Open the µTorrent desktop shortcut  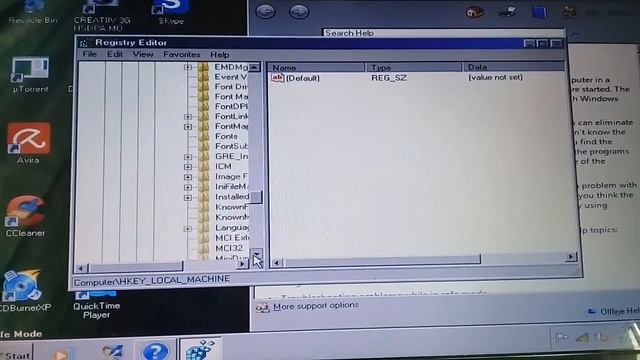pos(30,75)
